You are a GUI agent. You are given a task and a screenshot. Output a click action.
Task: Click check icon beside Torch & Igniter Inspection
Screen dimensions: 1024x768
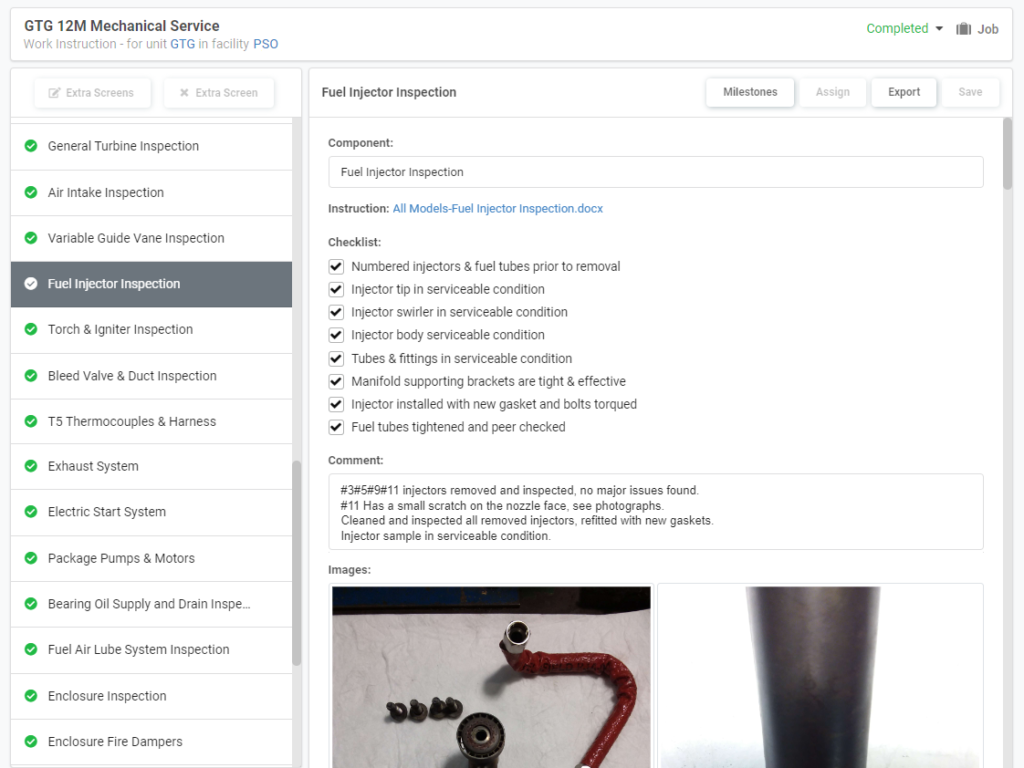coord(31,329)
